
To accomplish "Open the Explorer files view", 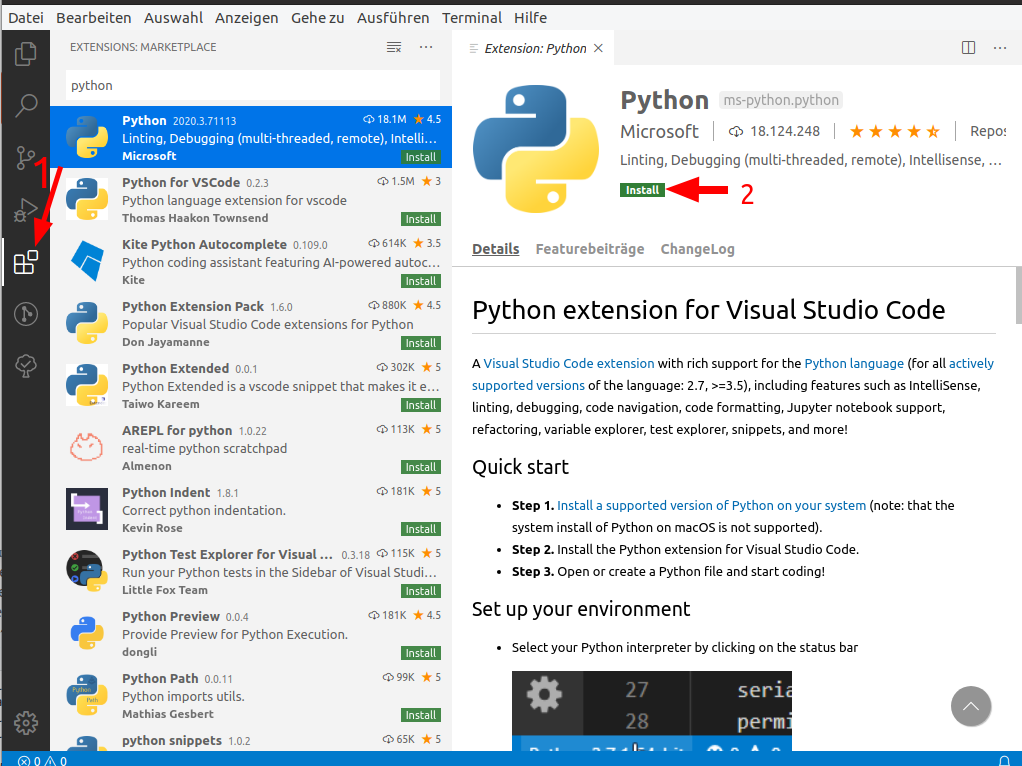I will coord(25,53).
